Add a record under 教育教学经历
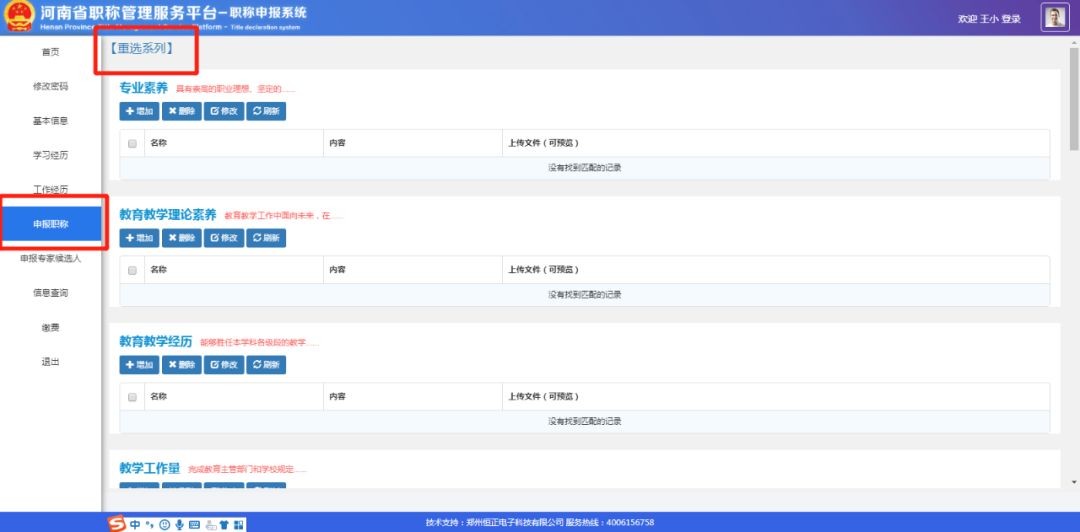 pos(139,365)
